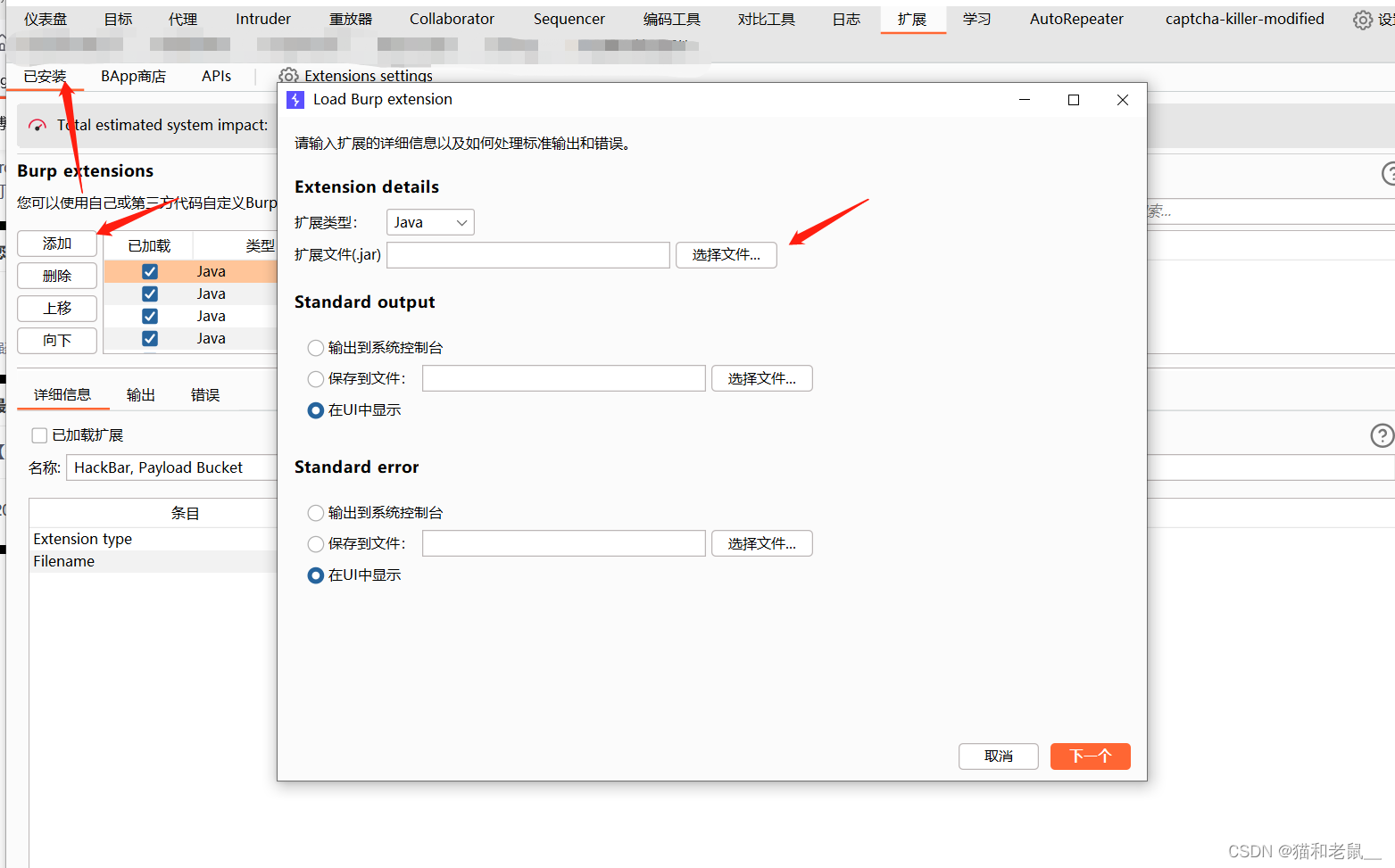
Task: Click the 取消 button
Action: click(999, 756)
